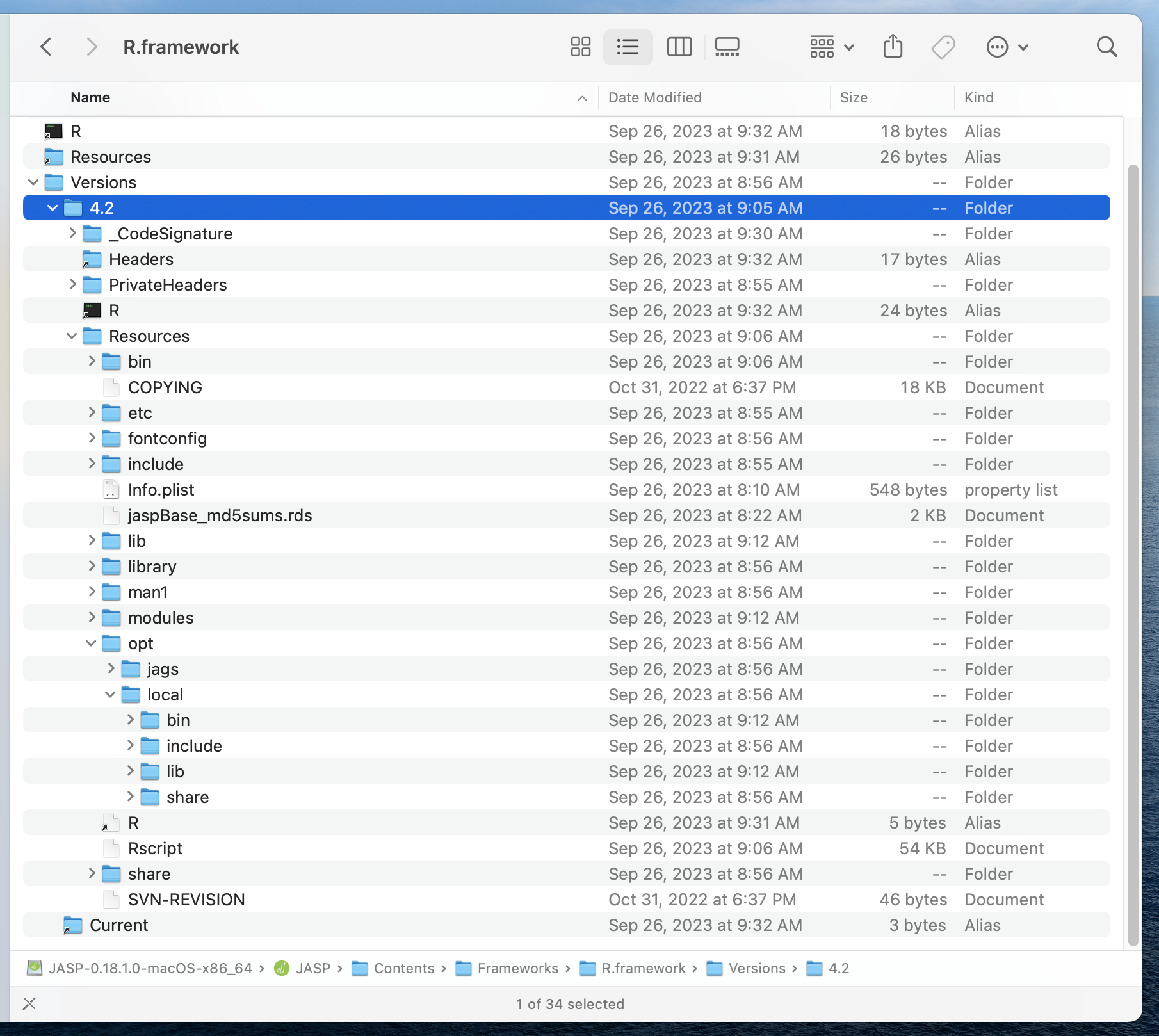Open the Share sheet

tap(893, 46)
